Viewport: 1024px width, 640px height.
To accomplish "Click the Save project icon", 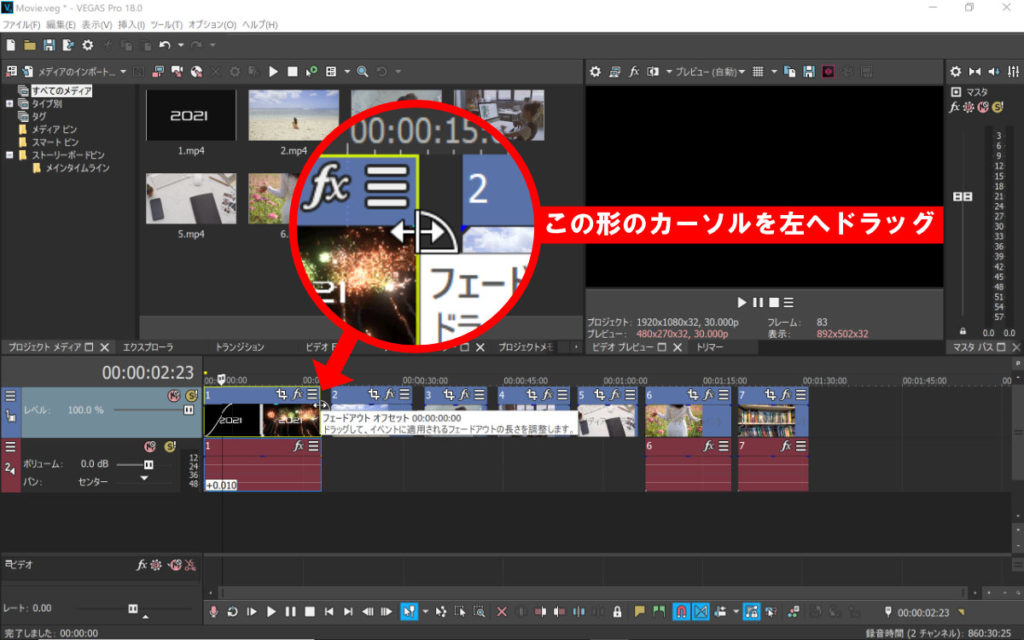I will click(48, 45).
